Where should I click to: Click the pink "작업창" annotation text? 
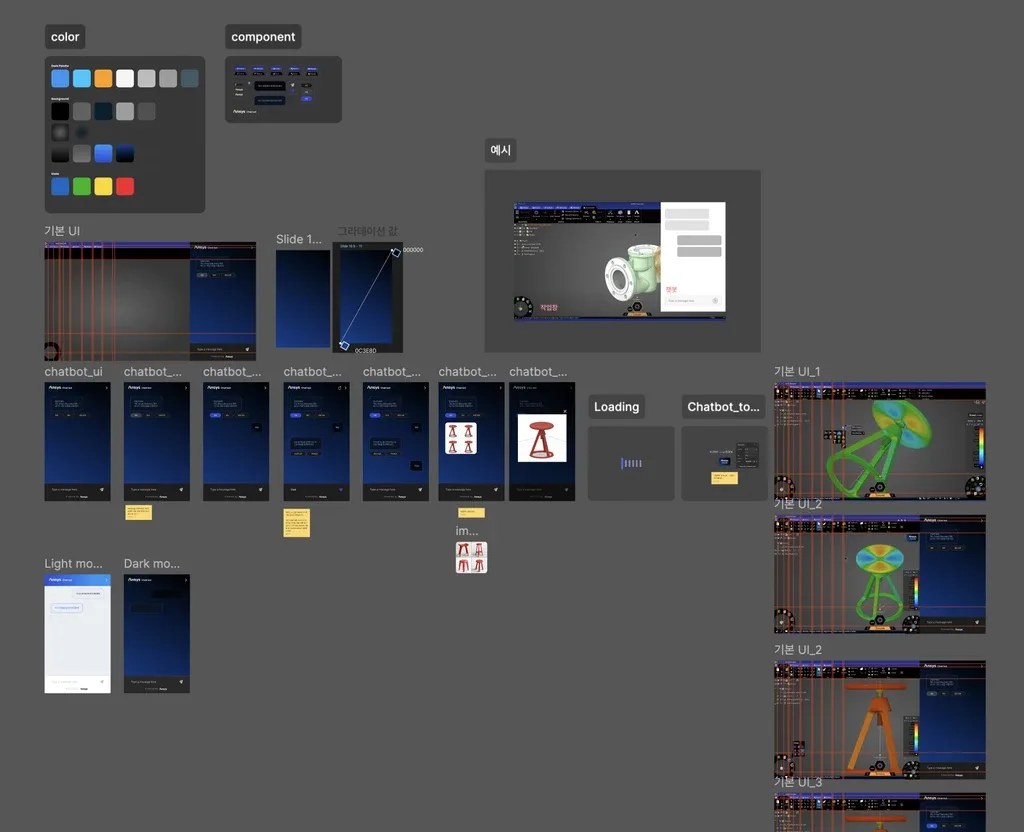(549, 308)
